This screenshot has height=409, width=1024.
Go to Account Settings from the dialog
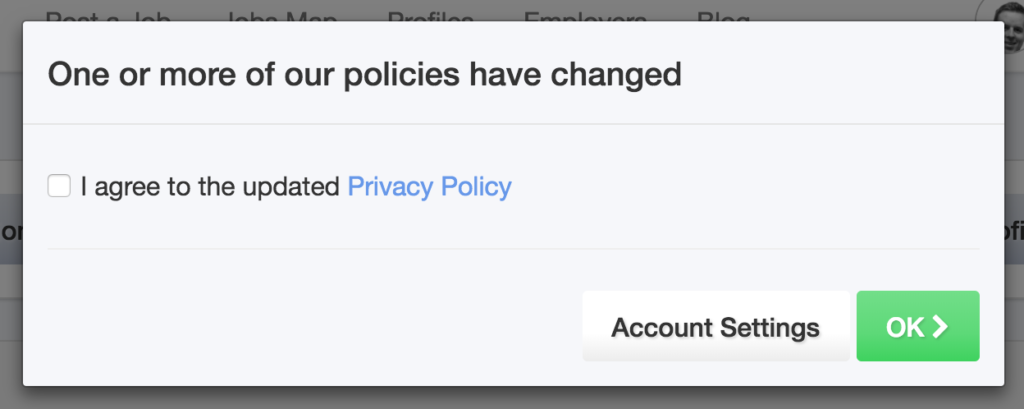point(716,326)
